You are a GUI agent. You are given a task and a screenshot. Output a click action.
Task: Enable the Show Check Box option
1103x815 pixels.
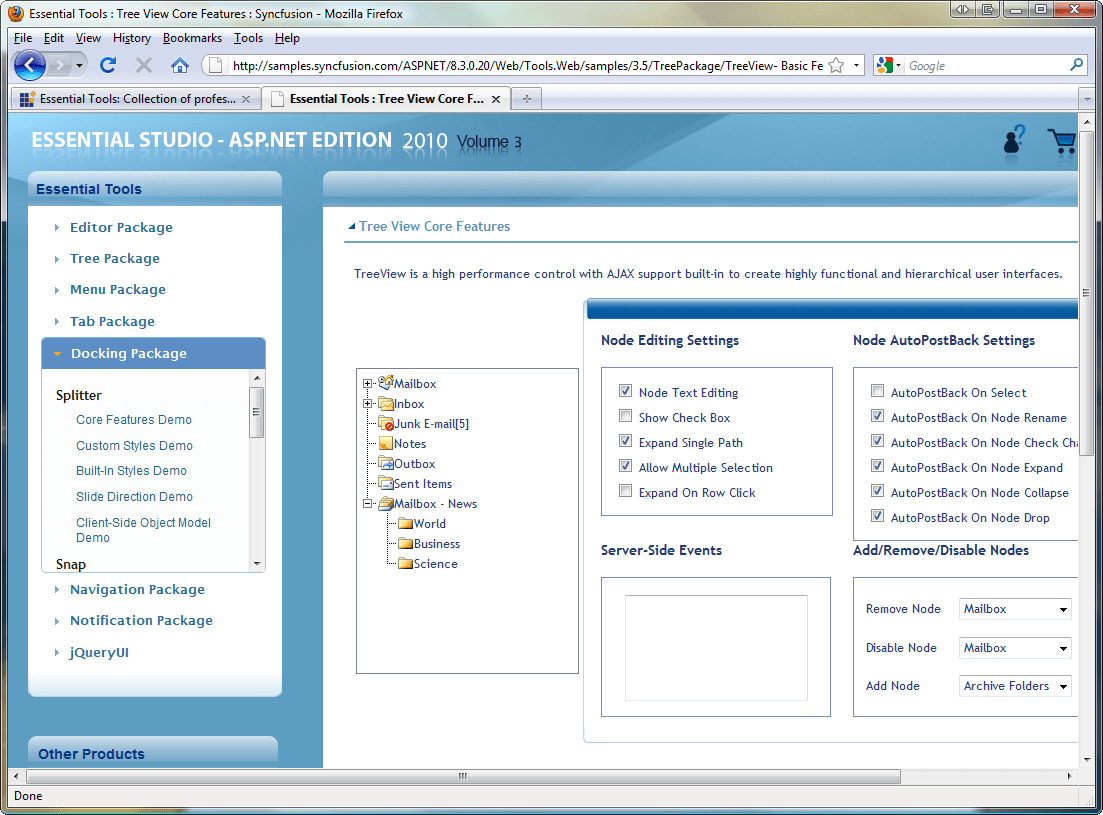pos(625,416)
